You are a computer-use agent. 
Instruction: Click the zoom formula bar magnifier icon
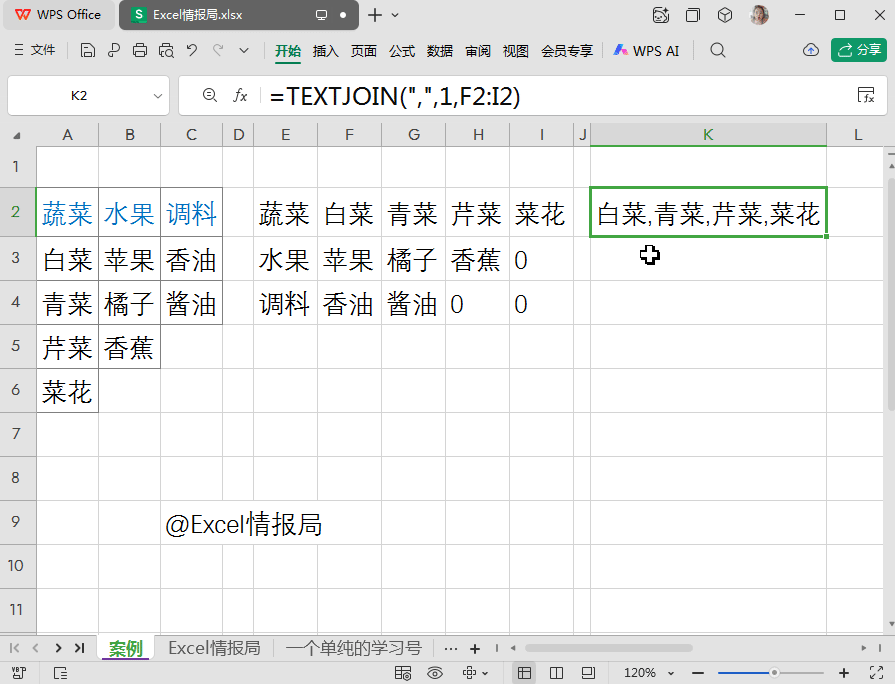click(x=209, y=95)
